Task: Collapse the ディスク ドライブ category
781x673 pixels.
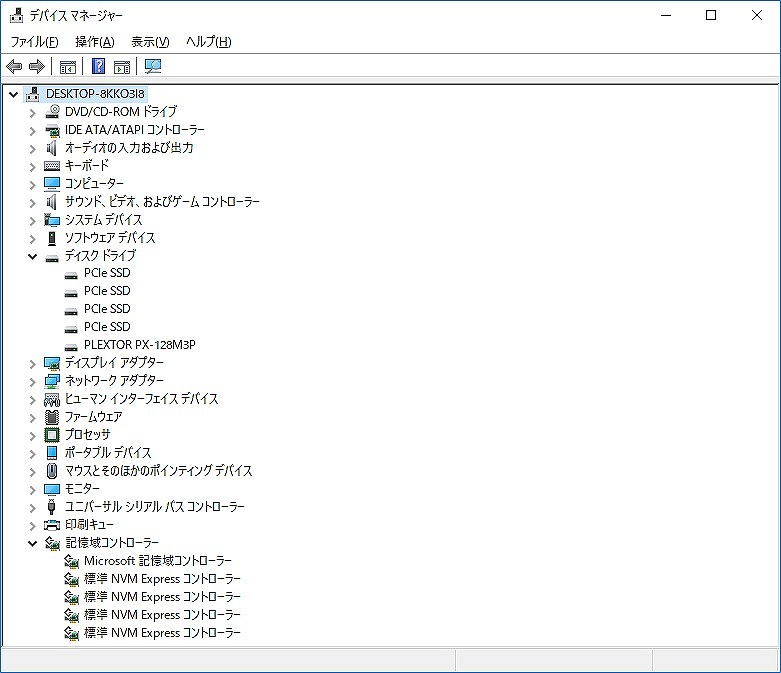Action: (x=32, y=256)
